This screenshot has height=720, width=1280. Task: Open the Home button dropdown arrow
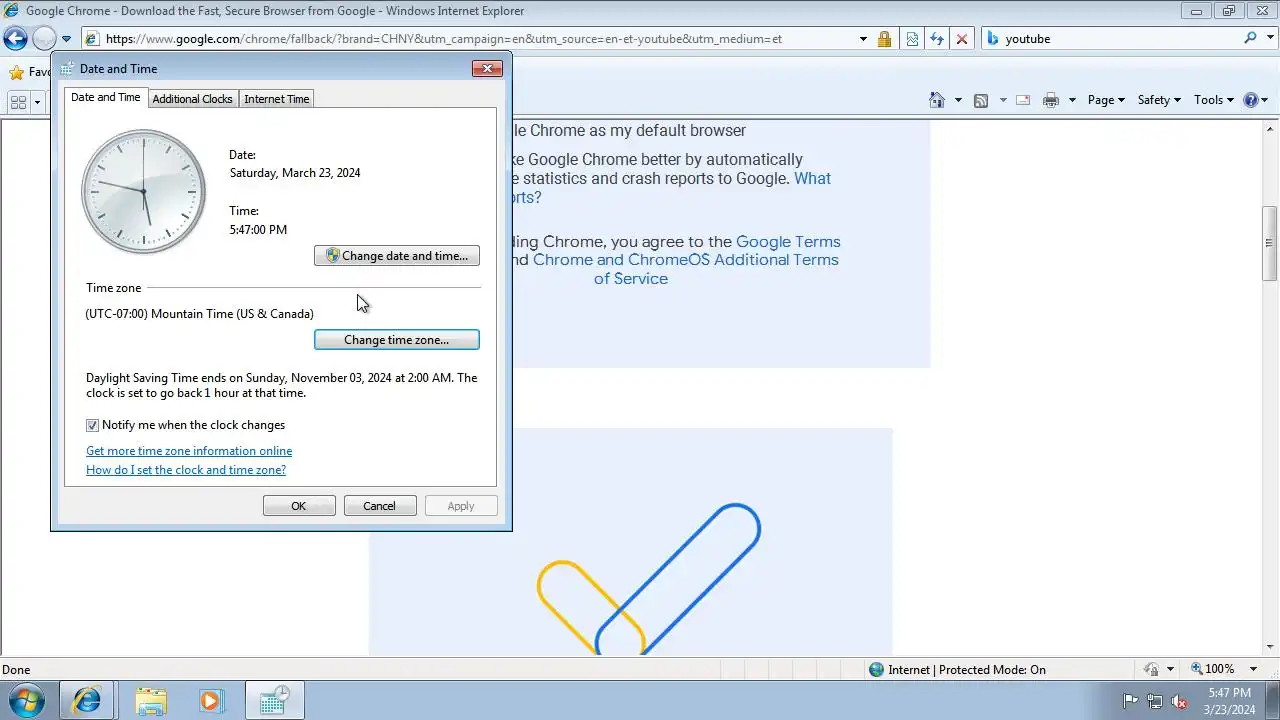tap(958, 100)
